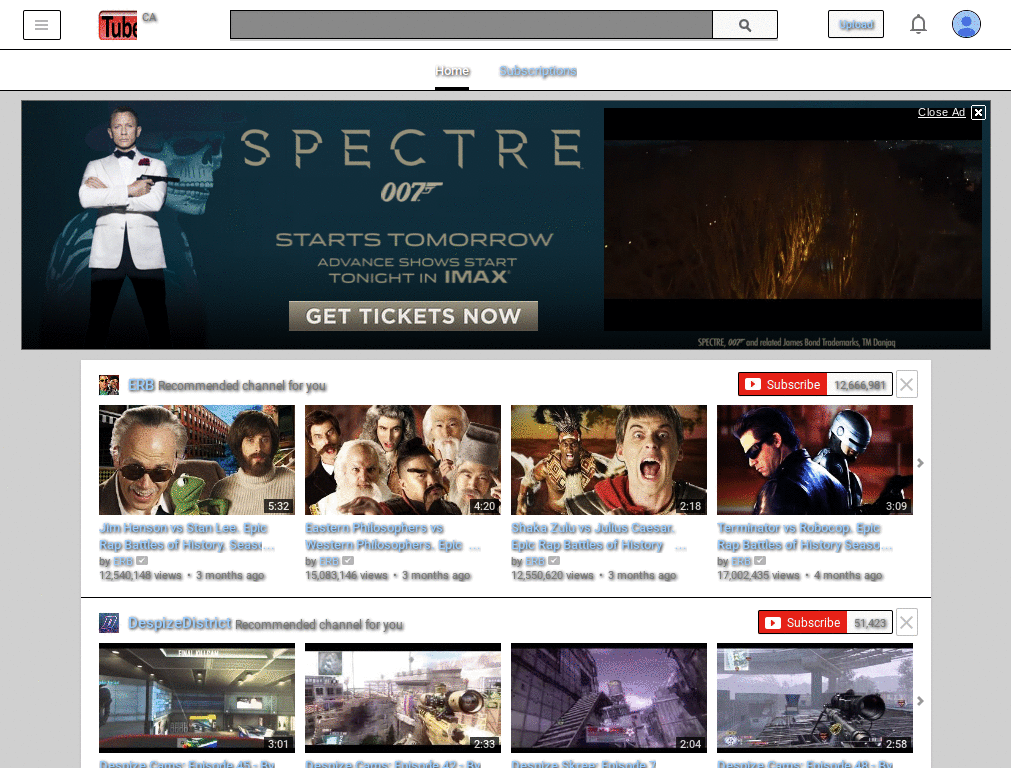Click ERB byline under Eastern Philosophers video
The image size is (1024, 768).
click(329, 561)
